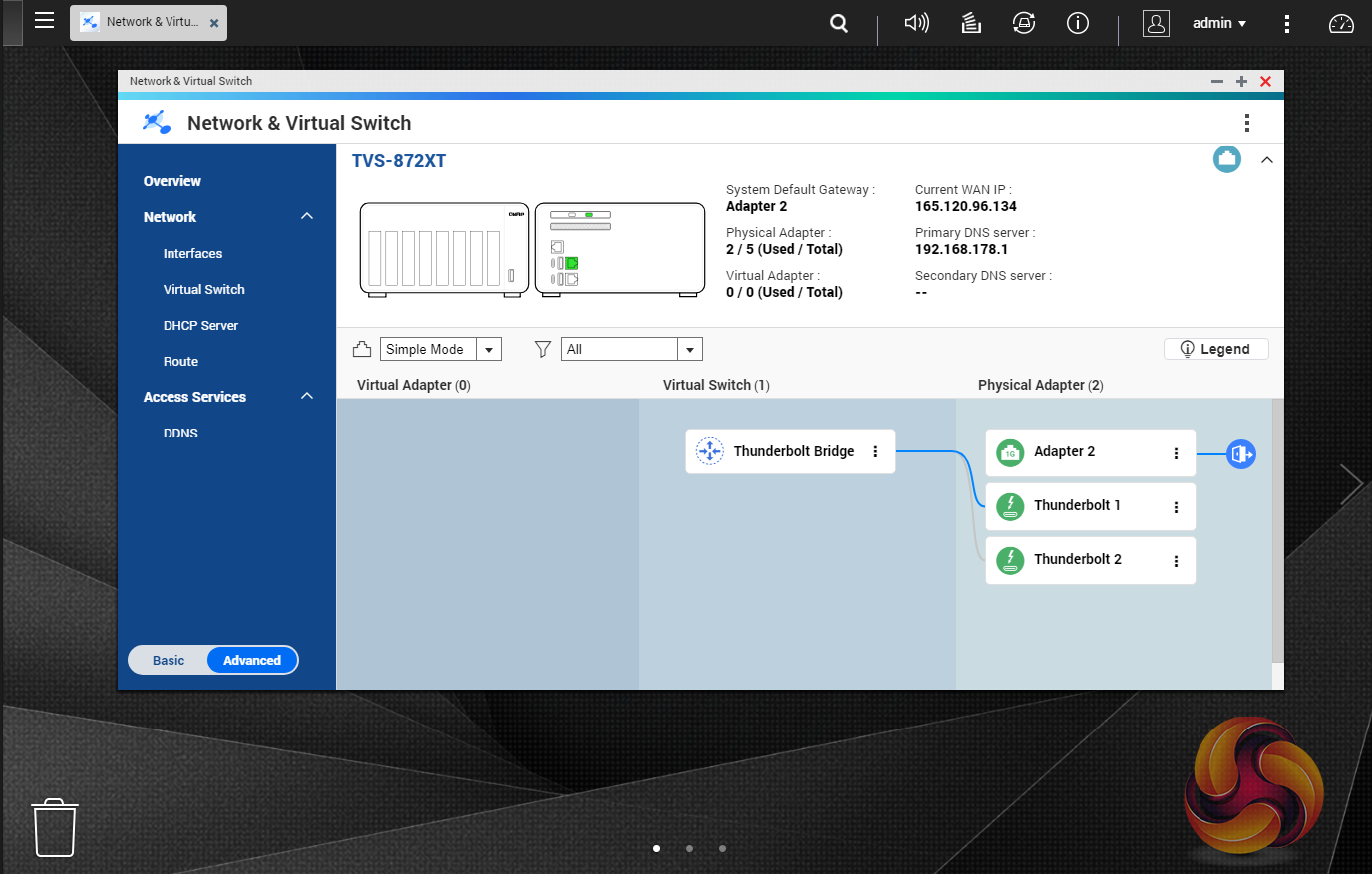Switch to Basic mode
Viewport: 1372px width, 875px height.
pos(169,660)
